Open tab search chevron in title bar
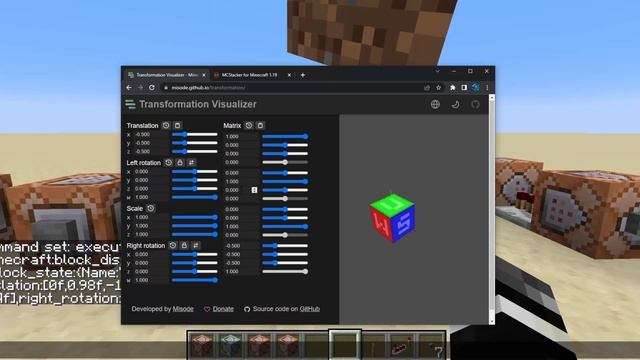640x360 pixels. click(438, 71)
